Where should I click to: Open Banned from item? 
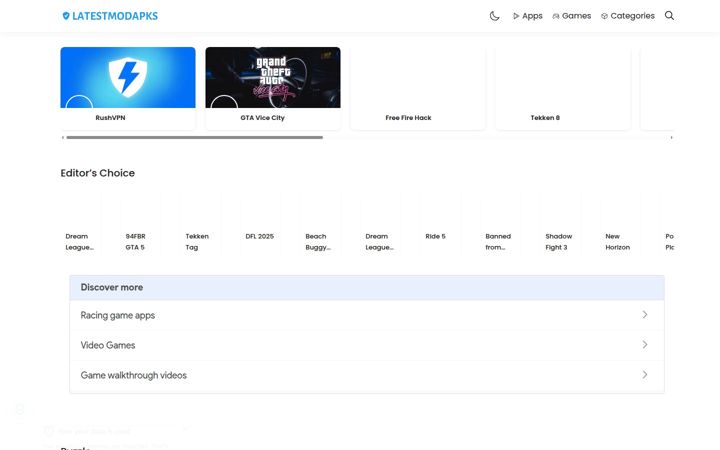coord(501,224)
